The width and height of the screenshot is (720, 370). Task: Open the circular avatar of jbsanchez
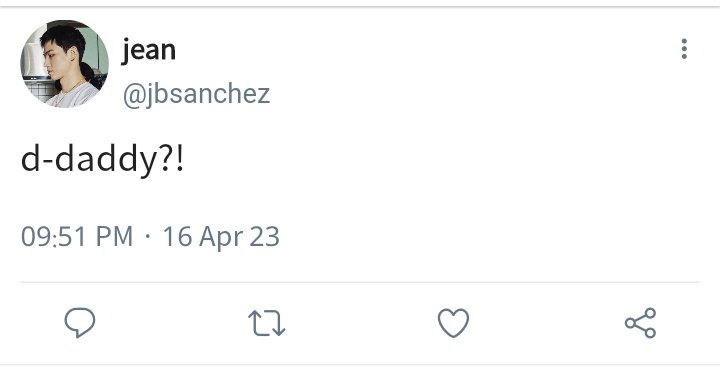[x=64, y=64]
